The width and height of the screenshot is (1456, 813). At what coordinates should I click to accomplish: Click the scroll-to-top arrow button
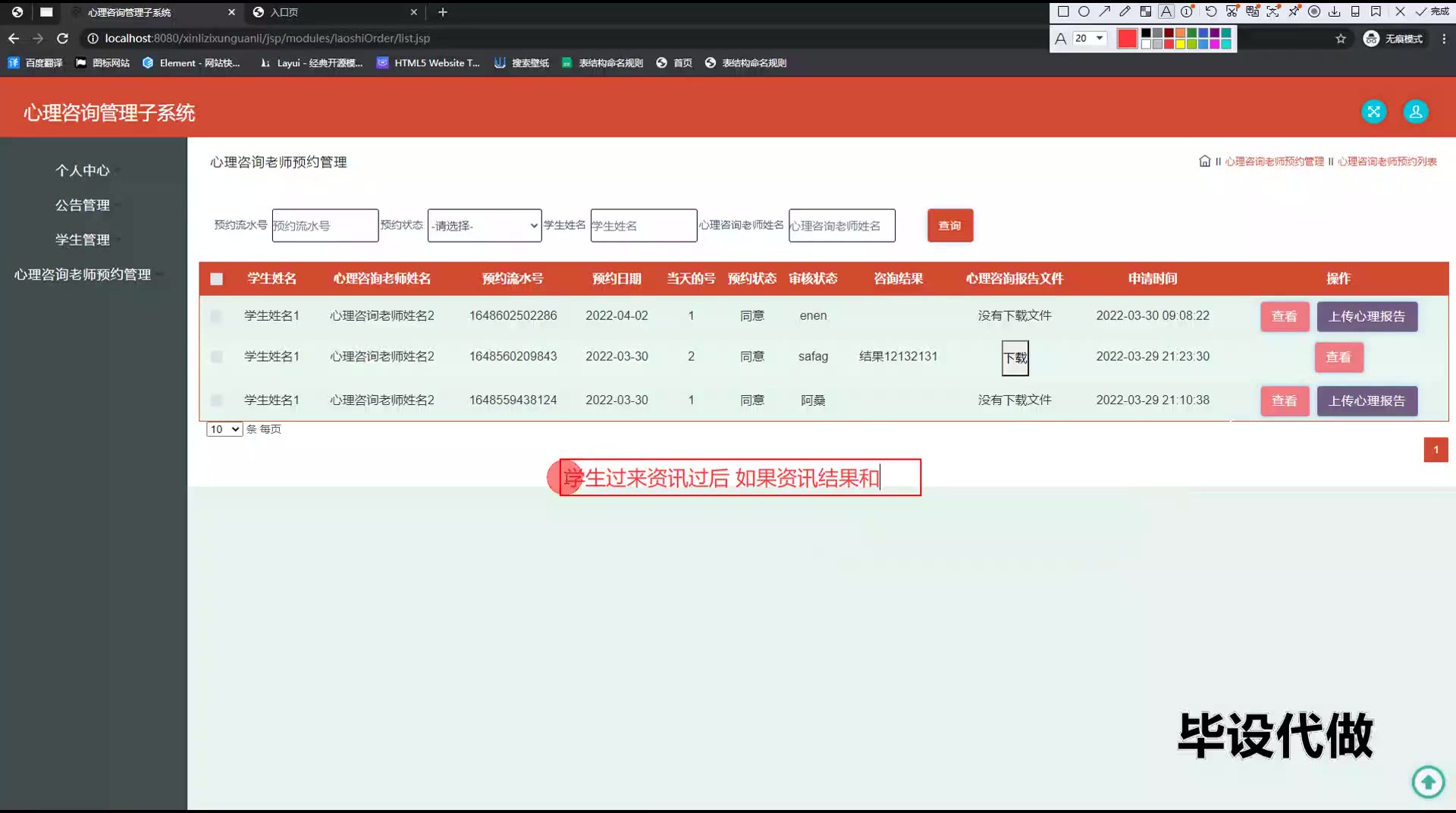coord(1428,781)
